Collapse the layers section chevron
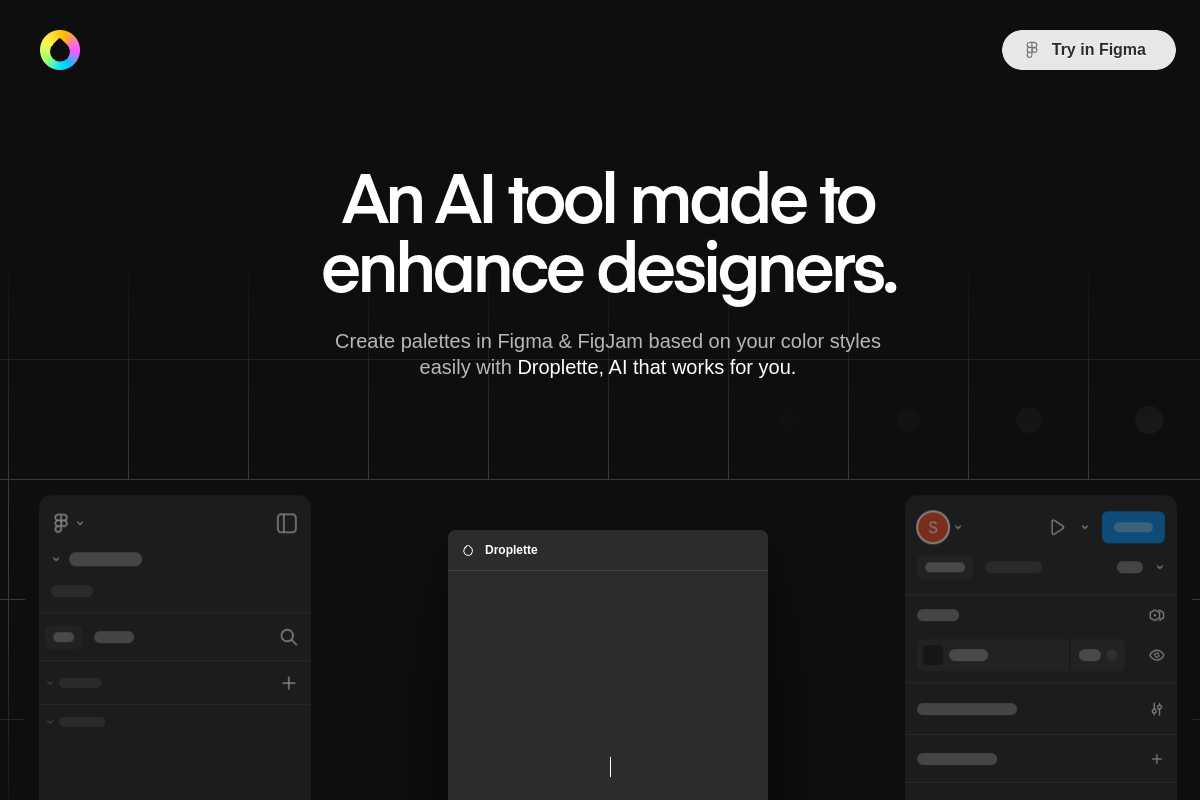 [x=50, y=722]
